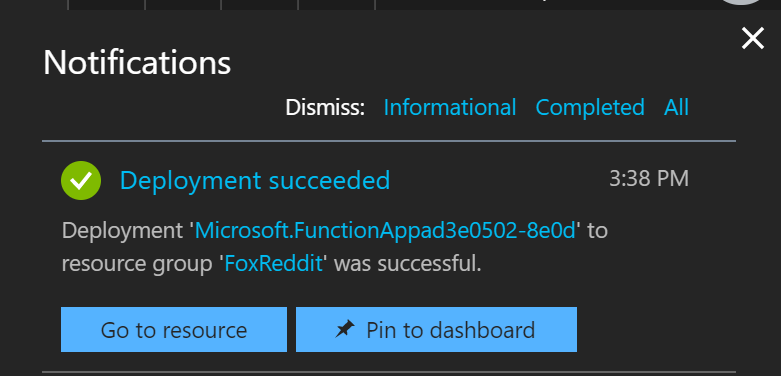This screenshot has width=781, height=376.
Task: Click the Go to resource button
Action: point(174,330)
